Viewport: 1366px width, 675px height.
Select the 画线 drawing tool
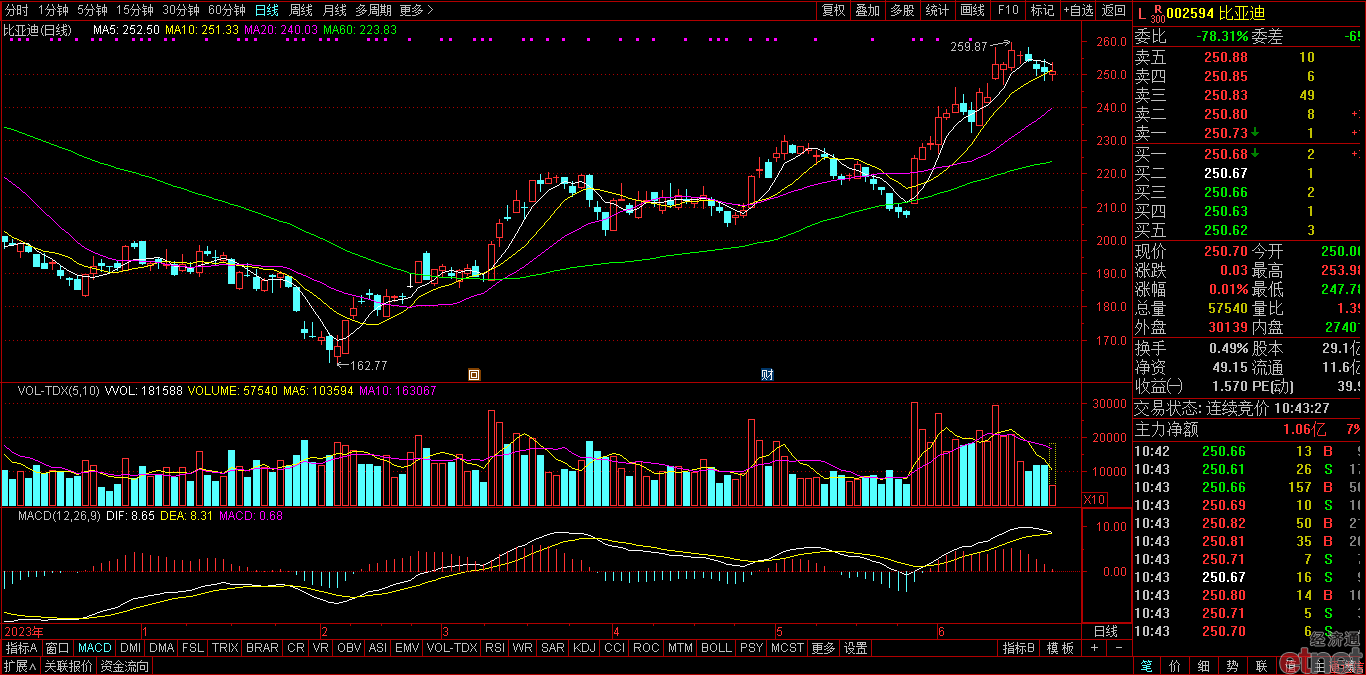972,10
